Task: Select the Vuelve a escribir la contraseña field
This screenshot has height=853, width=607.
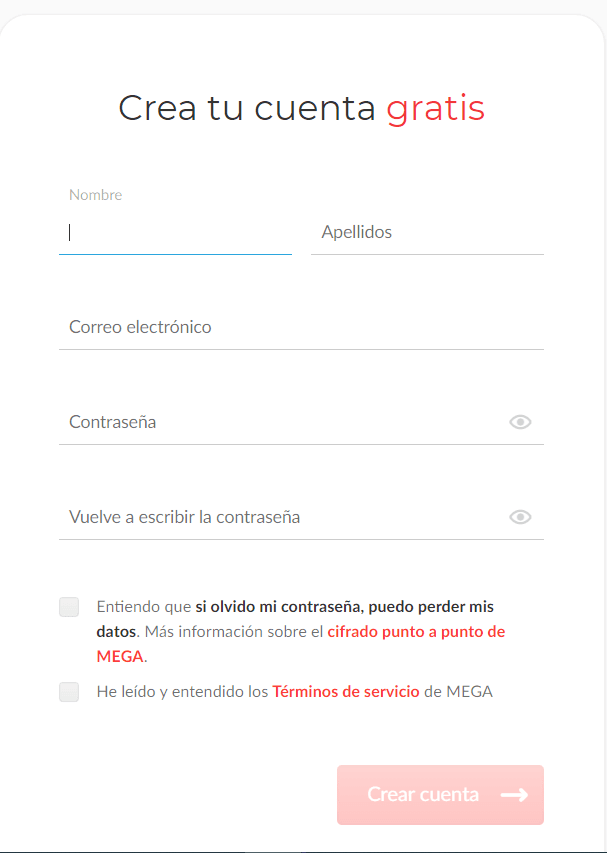Action: click(x=283, y=517)
